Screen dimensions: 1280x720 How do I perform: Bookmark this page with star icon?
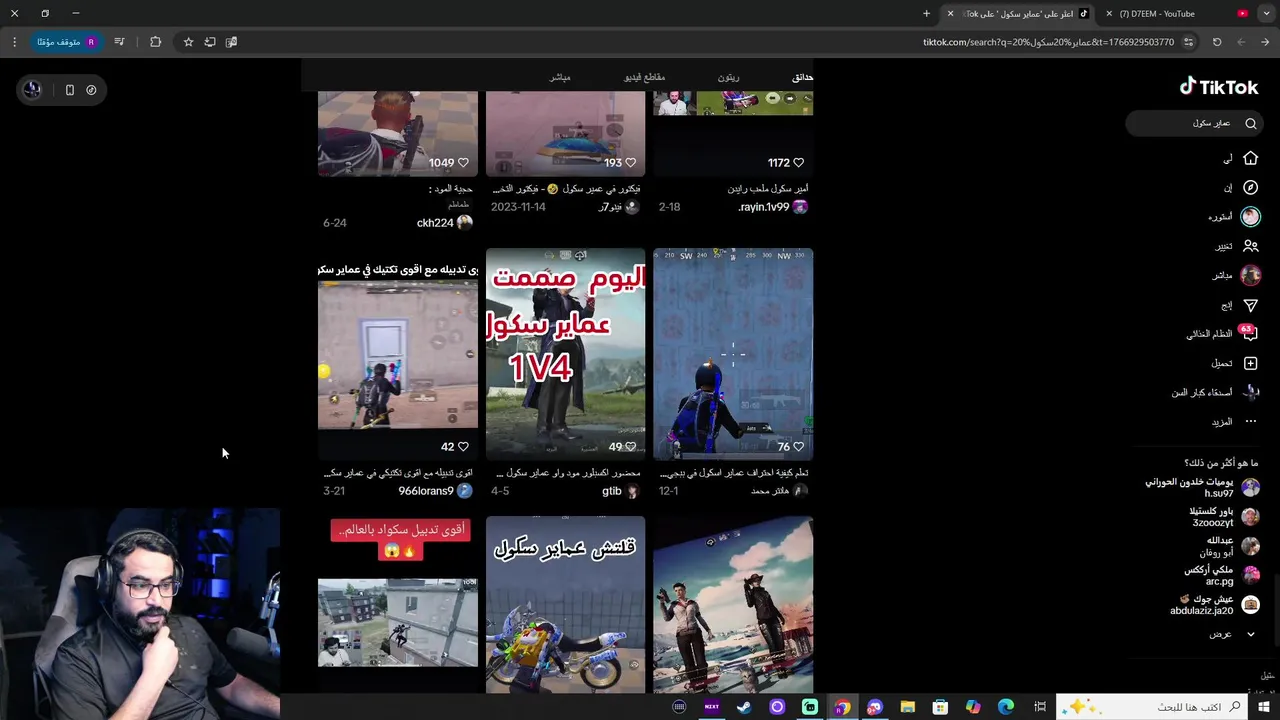(188, 42)
